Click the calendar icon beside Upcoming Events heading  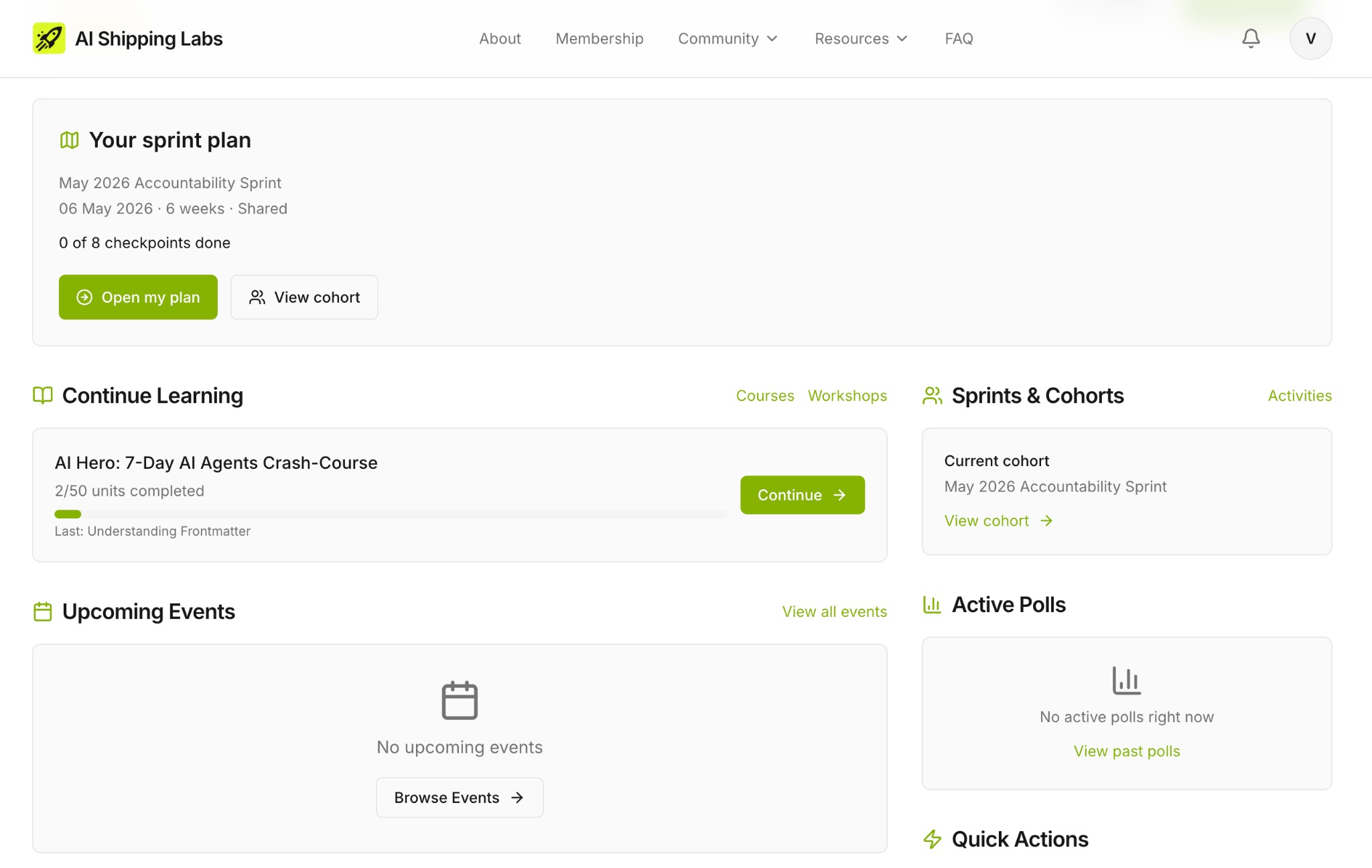(x=43, y=611)
